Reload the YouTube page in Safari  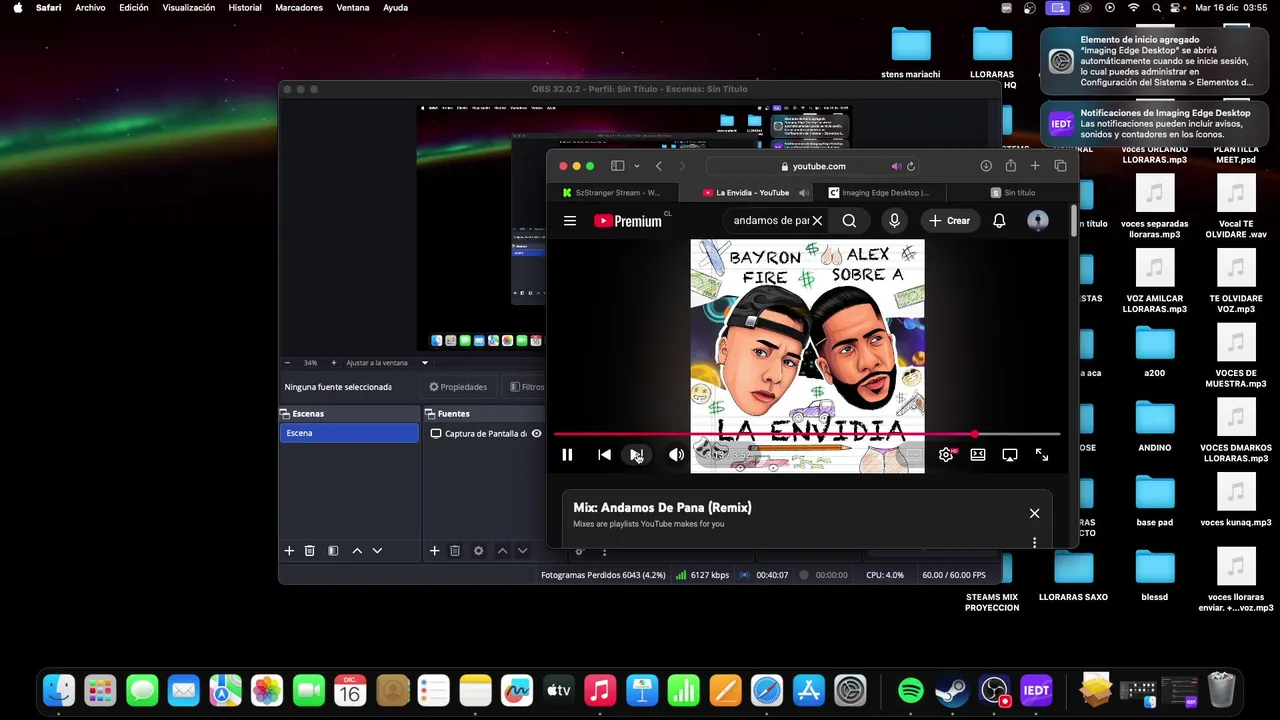tap(910, 166)
